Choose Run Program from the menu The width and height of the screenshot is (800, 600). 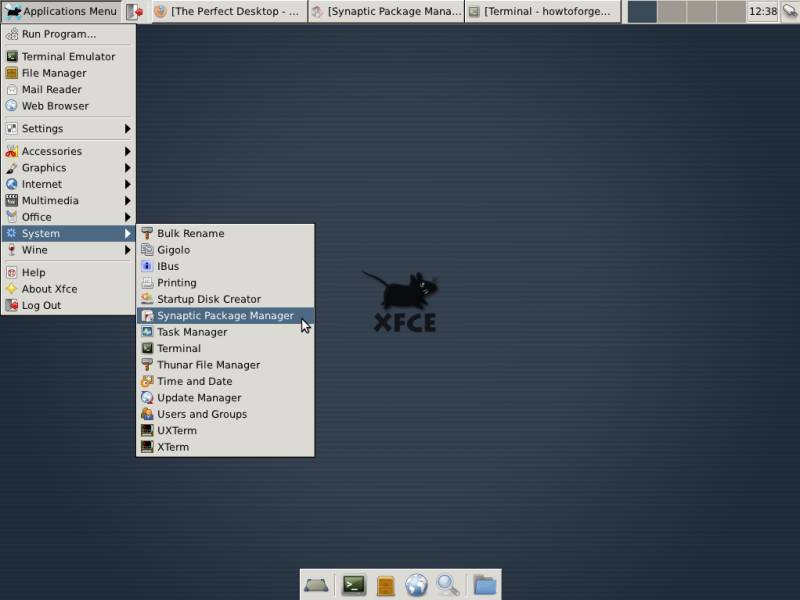(x=69, y=34)
